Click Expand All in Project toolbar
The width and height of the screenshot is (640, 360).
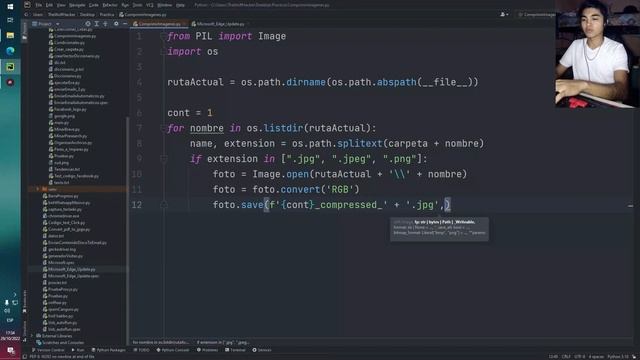[96, 24]
